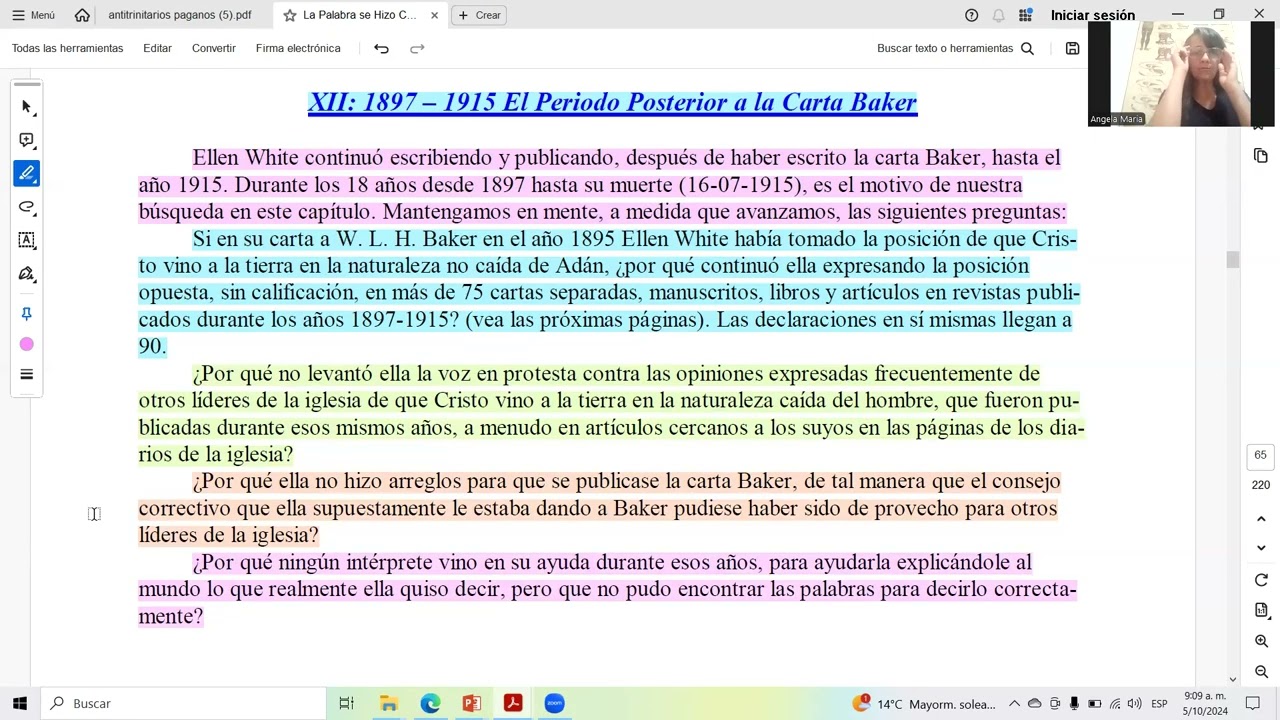Select the arrow selection tool
The width and height of the screenshot is (1280, 720).
(27, 106)
